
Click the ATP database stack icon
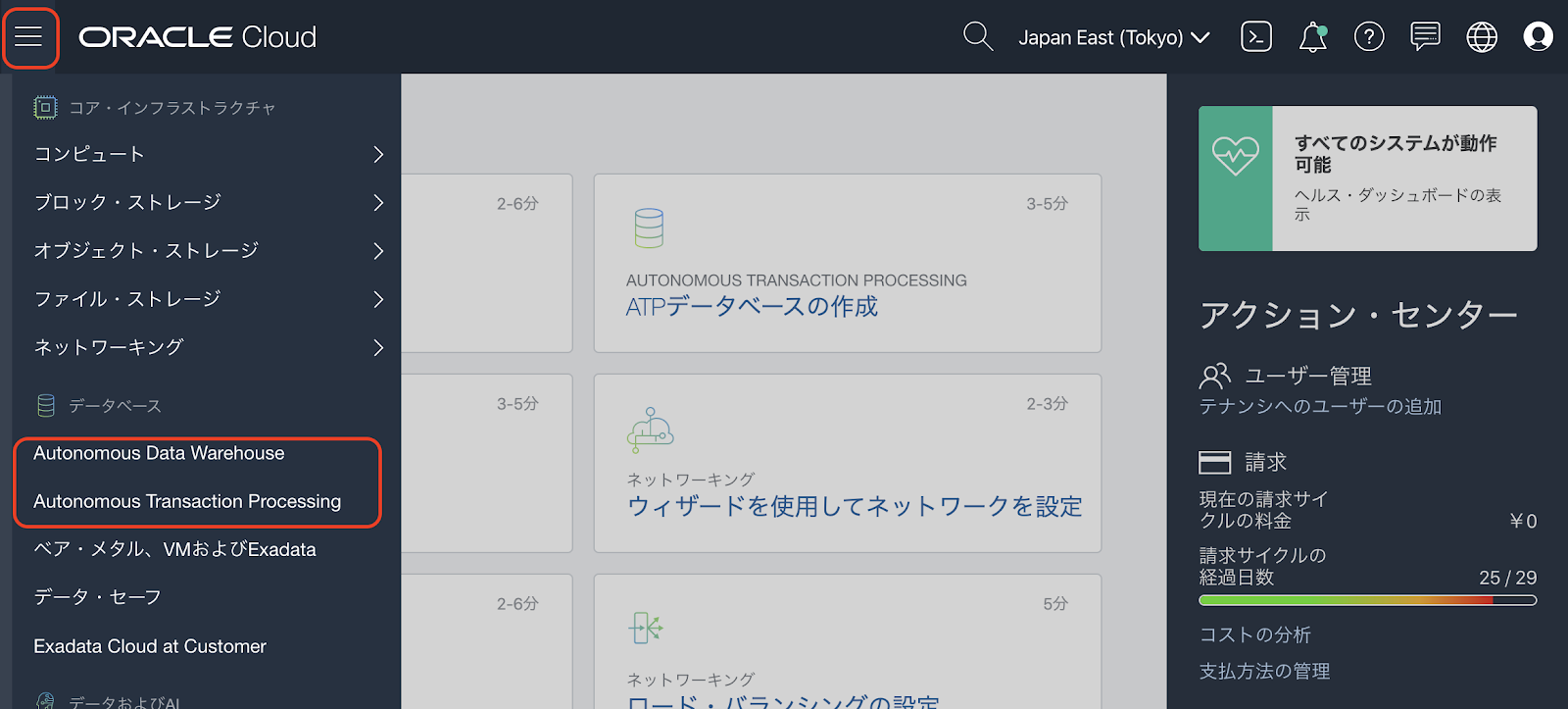(649, 228)
